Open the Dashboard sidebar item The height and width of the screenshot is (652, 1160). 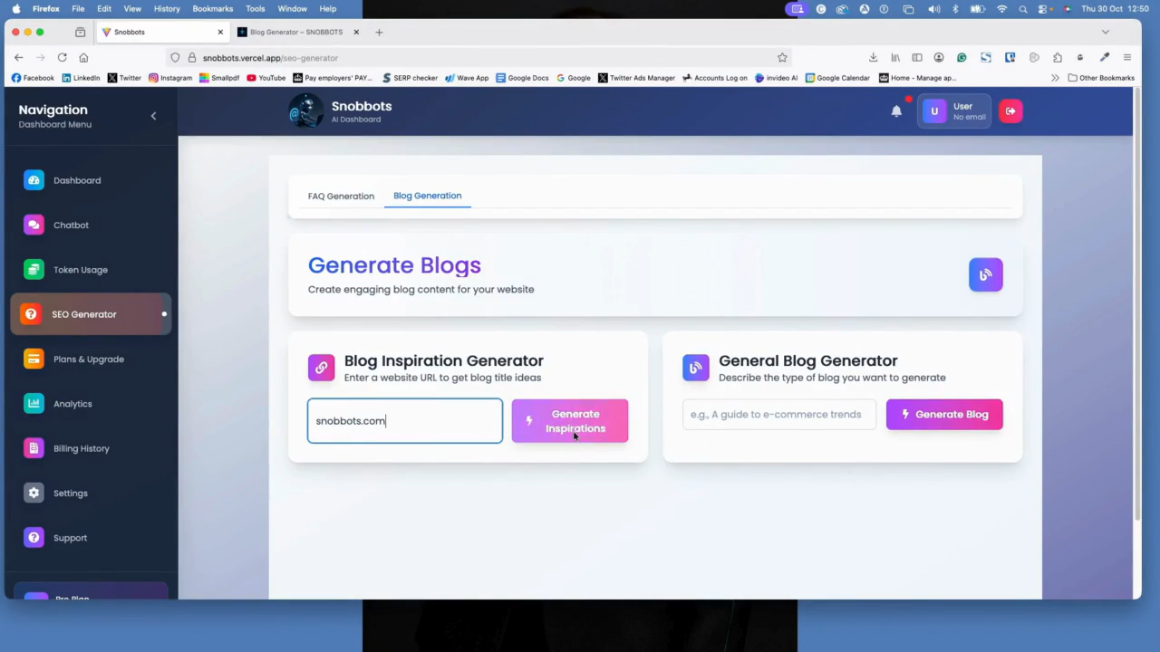tap(90, 181)
